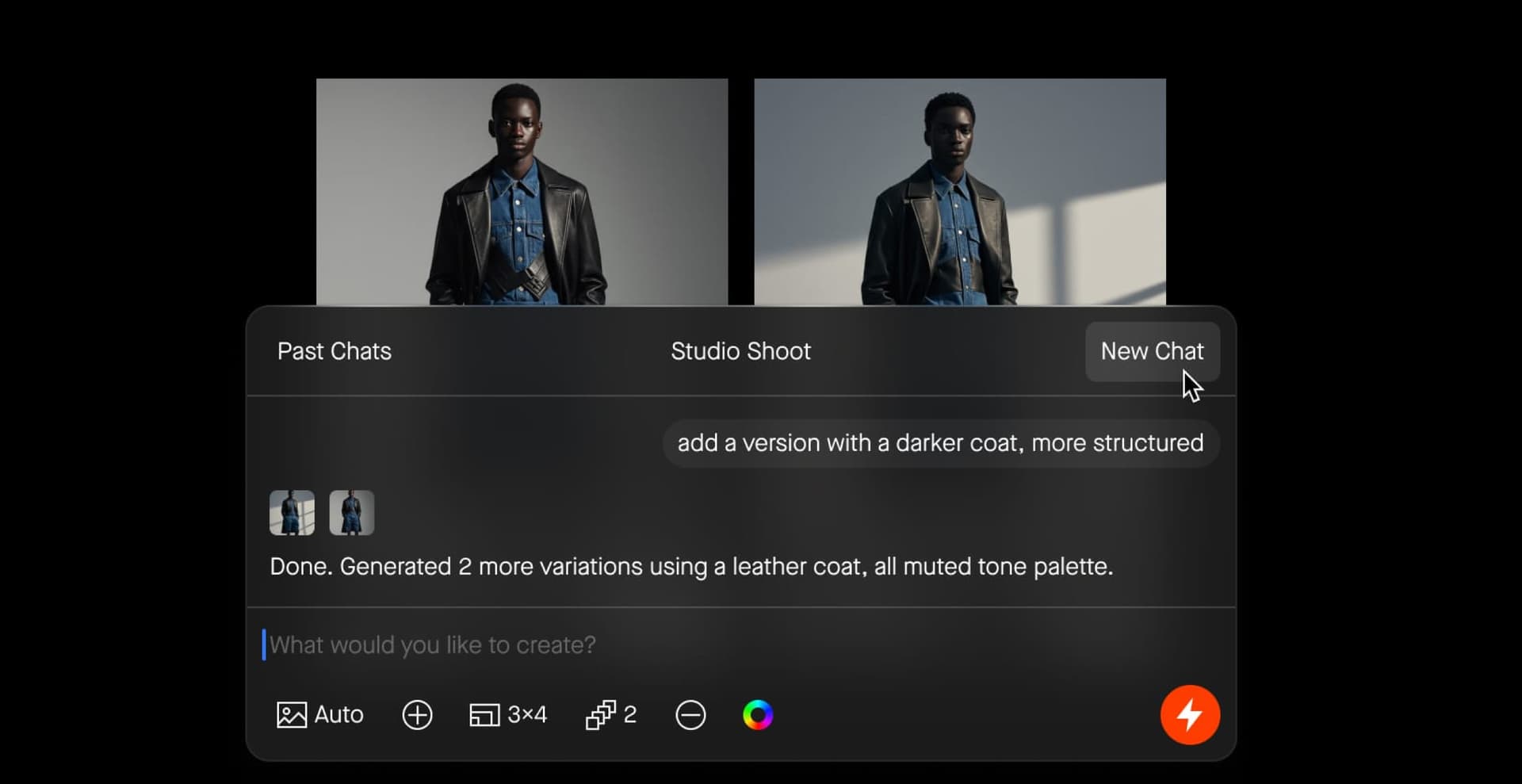Click the orange lightning generate button
This screenshot has width=1522, height=784.
(x=1189, y=714)
